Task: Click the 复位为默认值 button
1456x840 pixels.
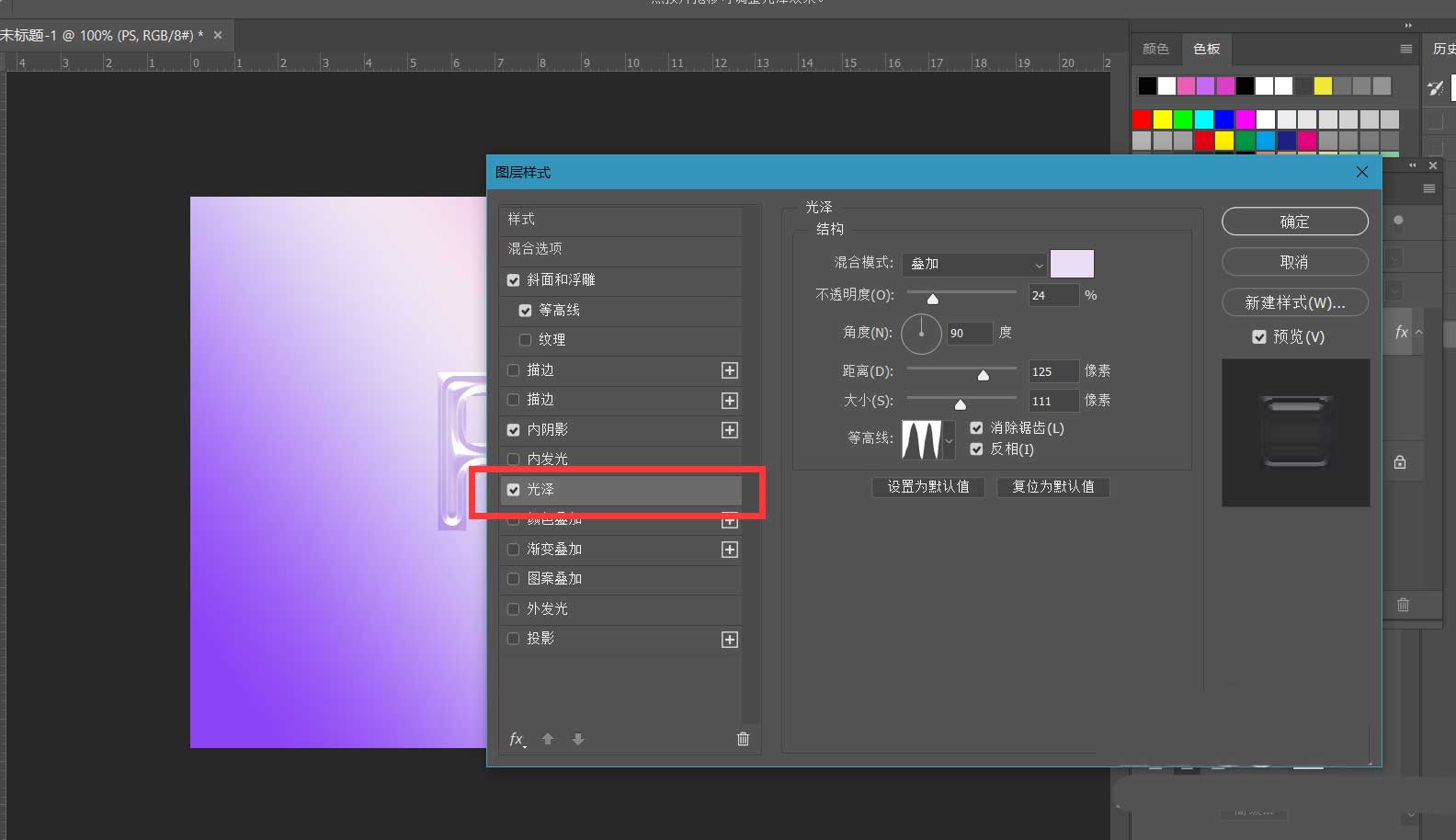Action: (1053, 486)
